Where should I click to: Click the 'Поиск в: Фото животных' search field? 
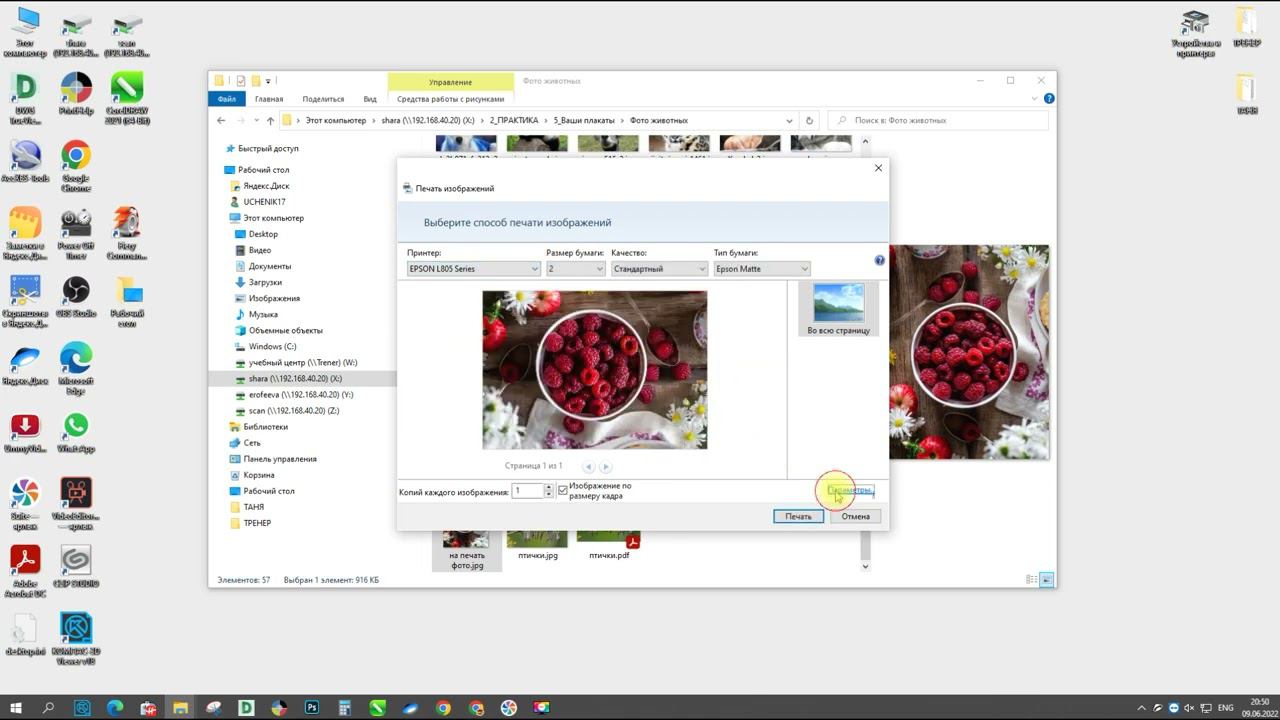click(x=940, y=120)
